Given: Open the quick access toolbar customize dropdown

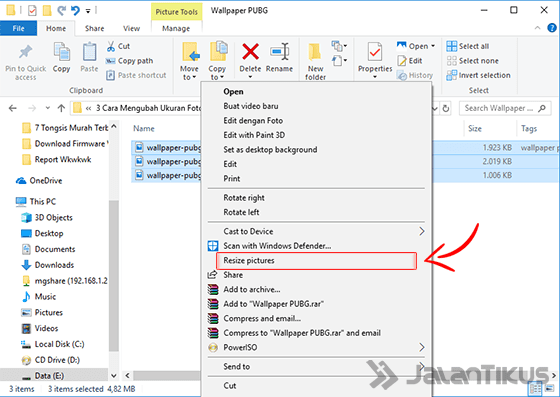Looking at the screenshot, I should coord(88,11).
